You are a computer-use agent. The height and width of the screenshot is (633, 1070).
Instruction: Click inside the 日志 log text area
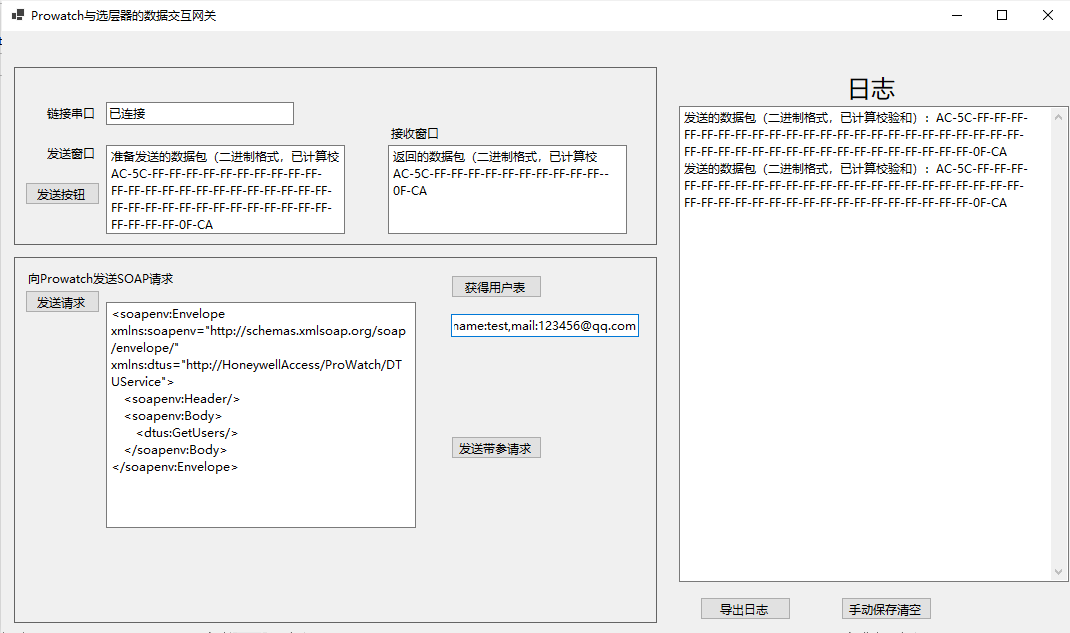point(865,344)
